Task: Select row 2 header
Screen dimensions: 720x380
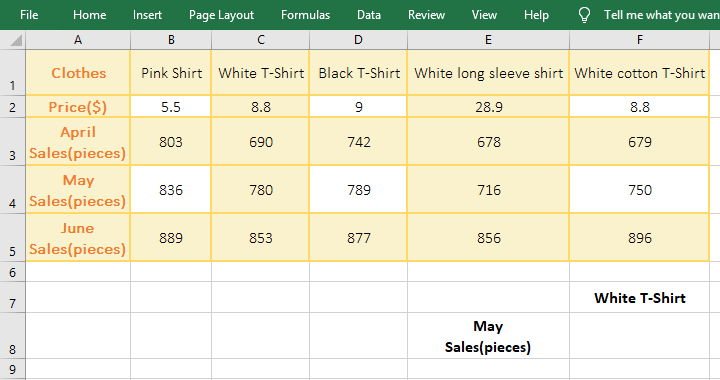Action: [13, 106]
